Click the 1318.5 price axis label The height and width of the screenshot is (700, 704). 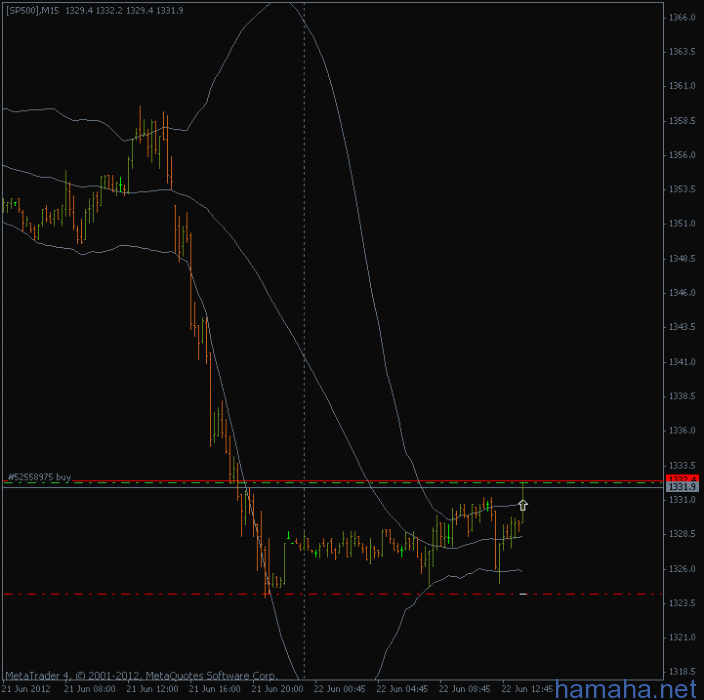[682, 672]
